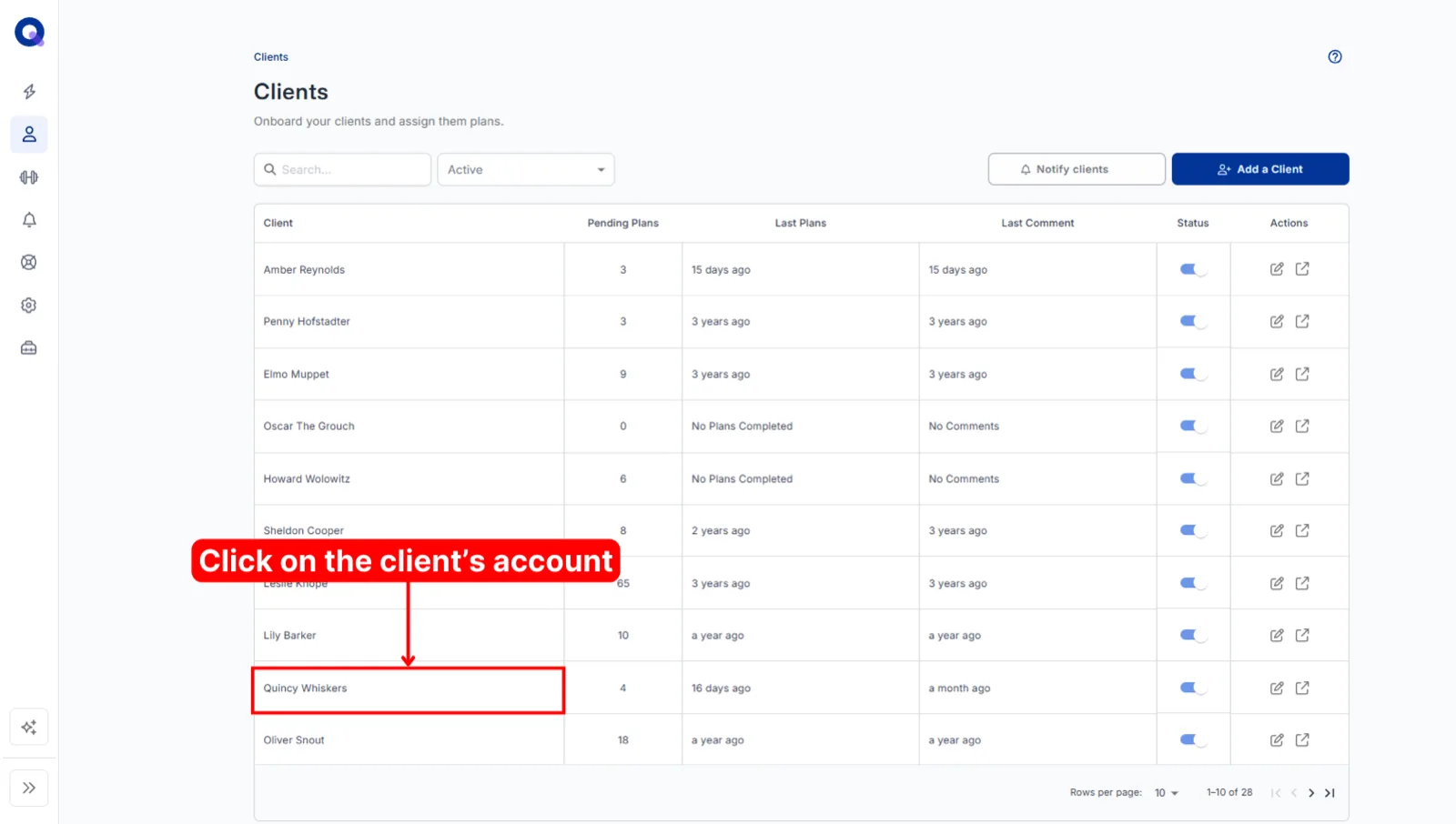
Task: Click Add a Client button
Action: click(1260, 169)
